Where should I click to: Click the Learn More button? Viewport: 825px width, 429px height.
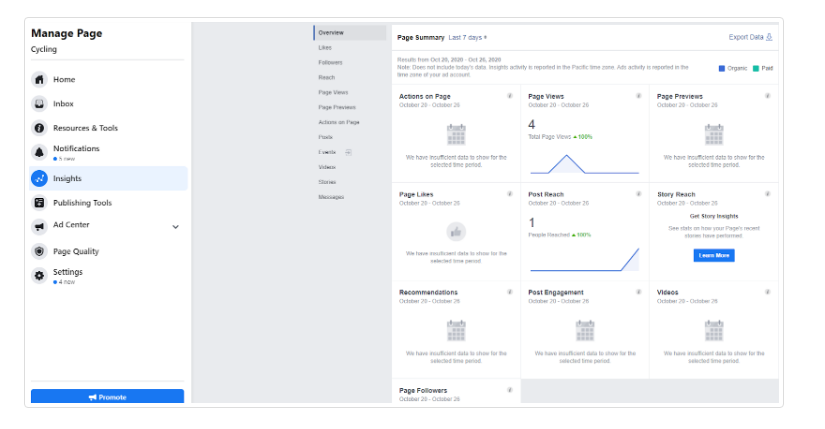click(713, 255)
